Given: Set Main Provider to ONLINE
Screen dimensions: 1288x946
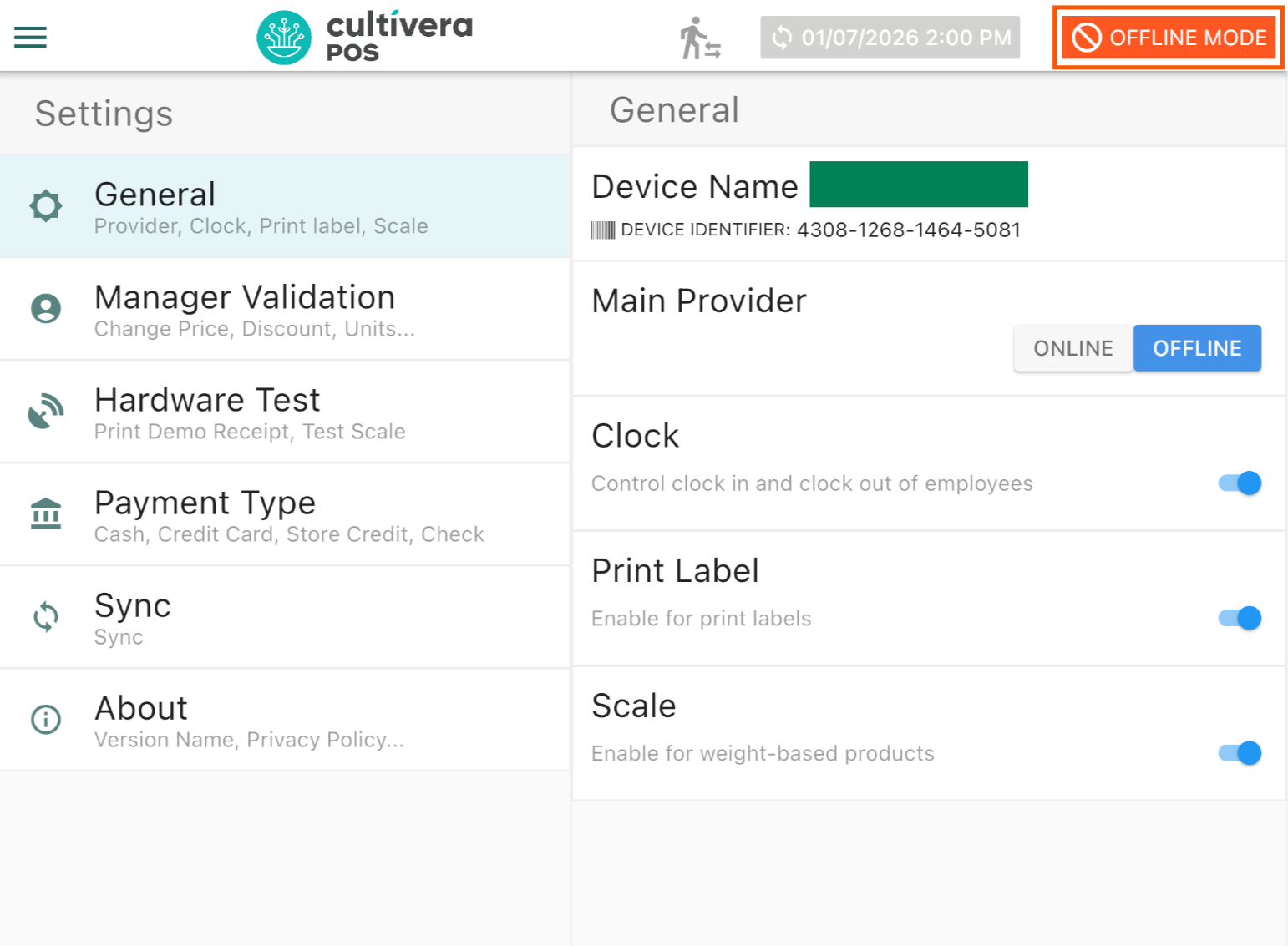Looking at the screenshot, I should (x=1072, y=348).
